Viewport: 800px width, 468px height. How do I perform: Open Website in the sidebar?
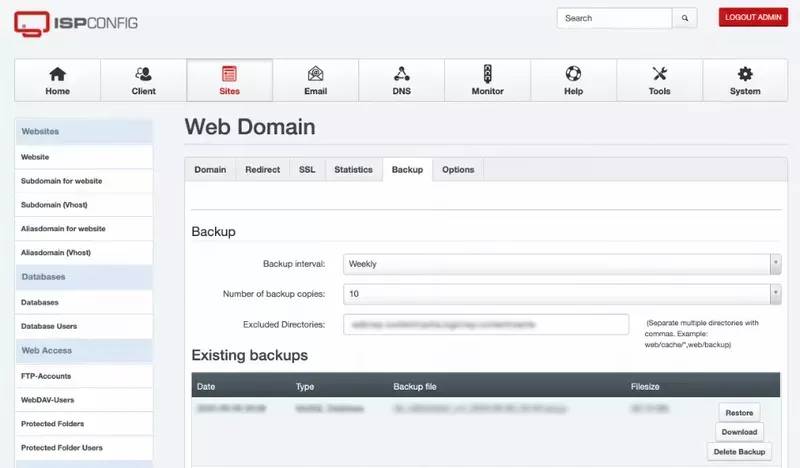click(84, 157)
